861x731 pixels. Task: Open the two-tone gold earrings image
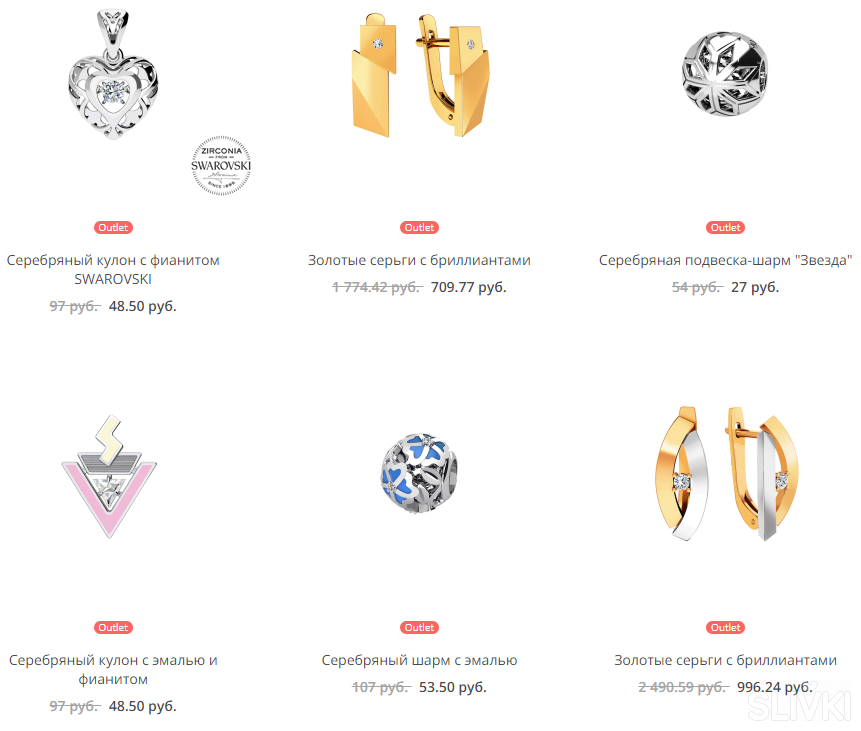[x=726, y=473]
